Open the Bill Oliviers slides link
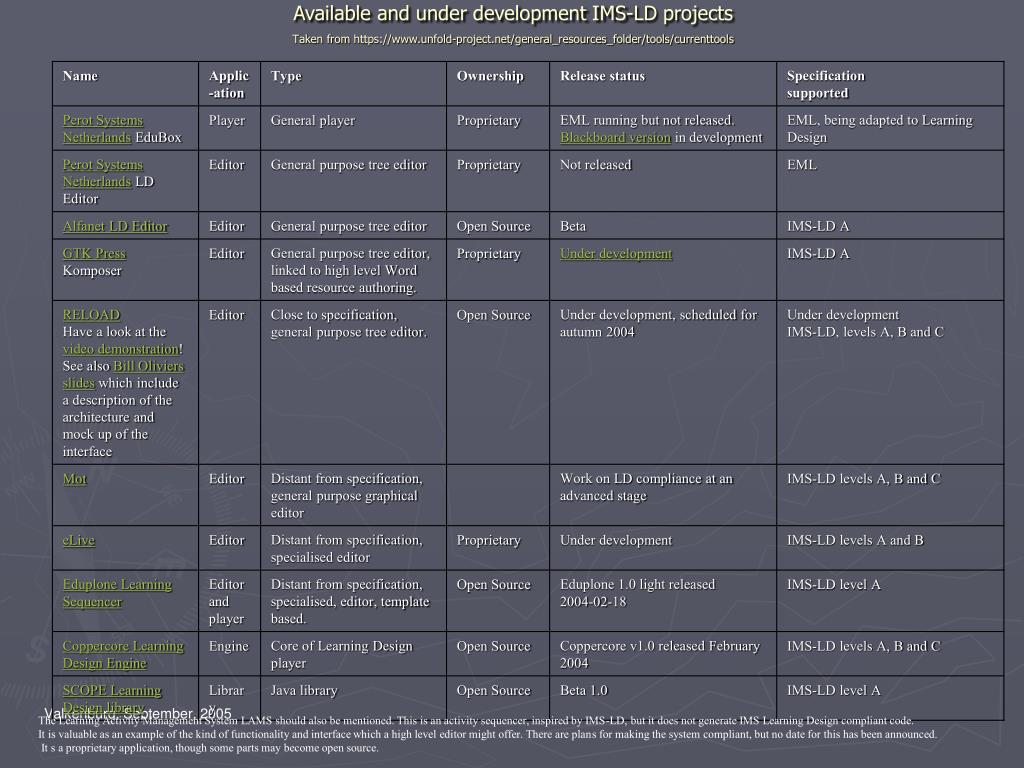This screenshot has width=1024, height=768. pyautogui.click(x=123, y=374)
